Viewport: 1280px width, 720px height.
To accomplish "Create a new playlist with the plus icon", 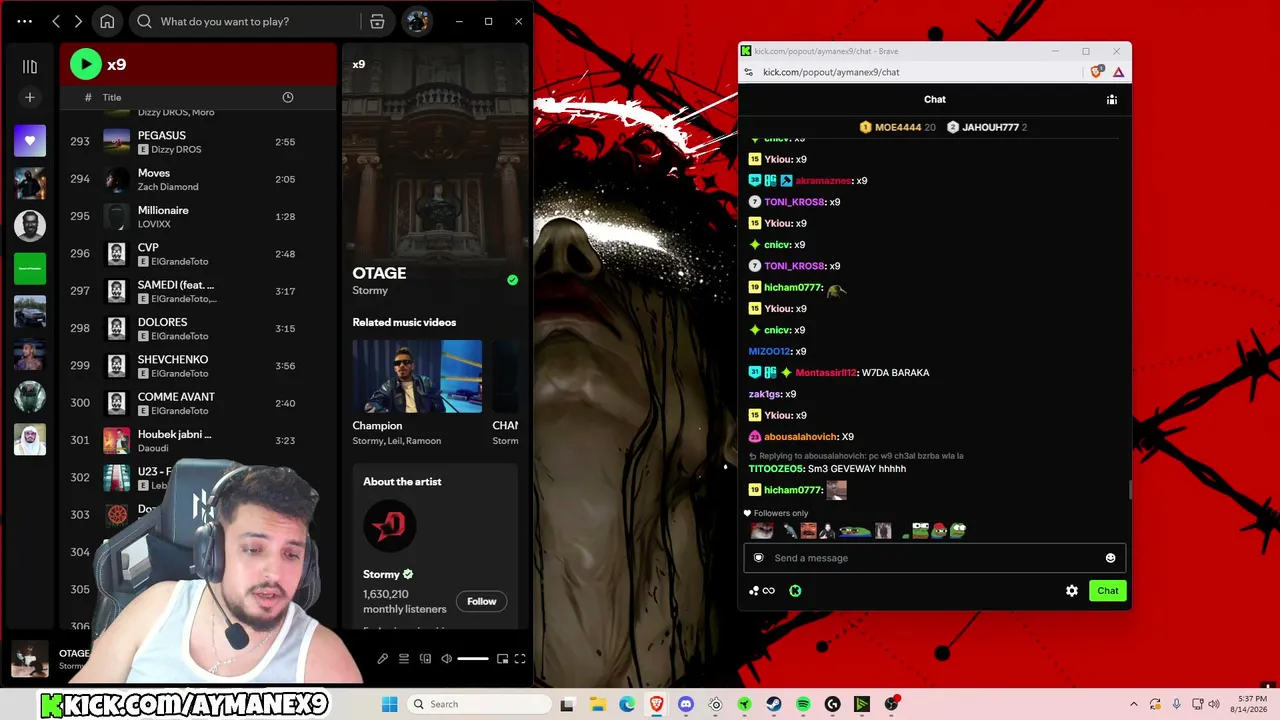I will click(x=30, y=97).
